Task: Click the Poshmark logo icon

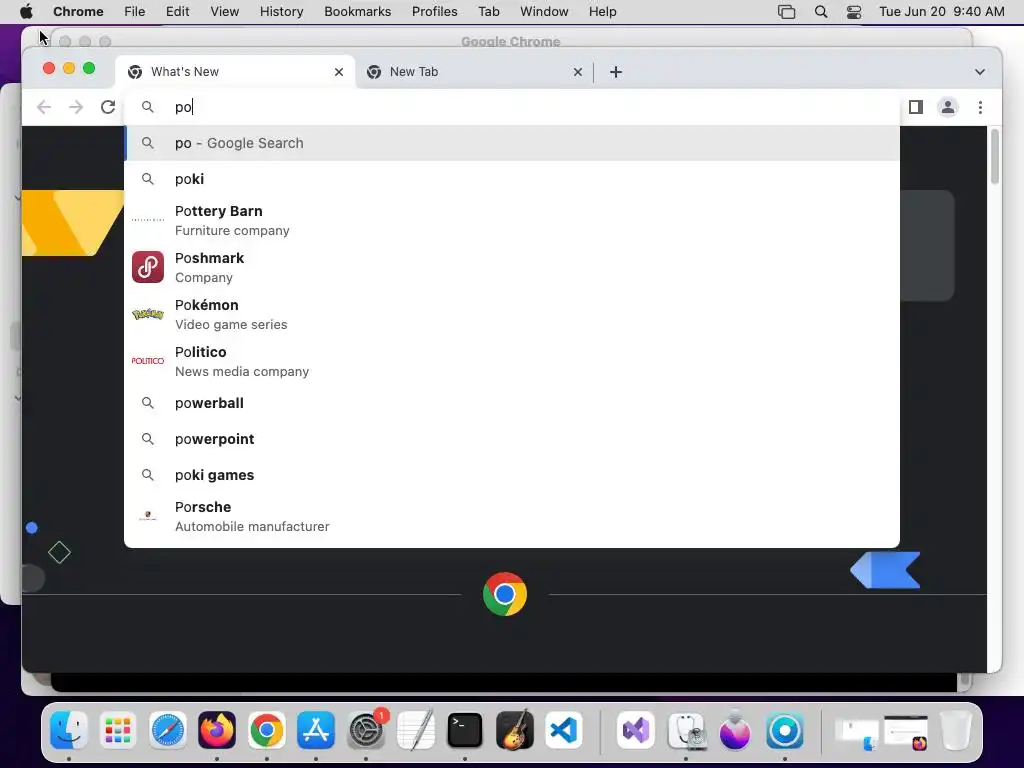Action: [x=148, y=267]
